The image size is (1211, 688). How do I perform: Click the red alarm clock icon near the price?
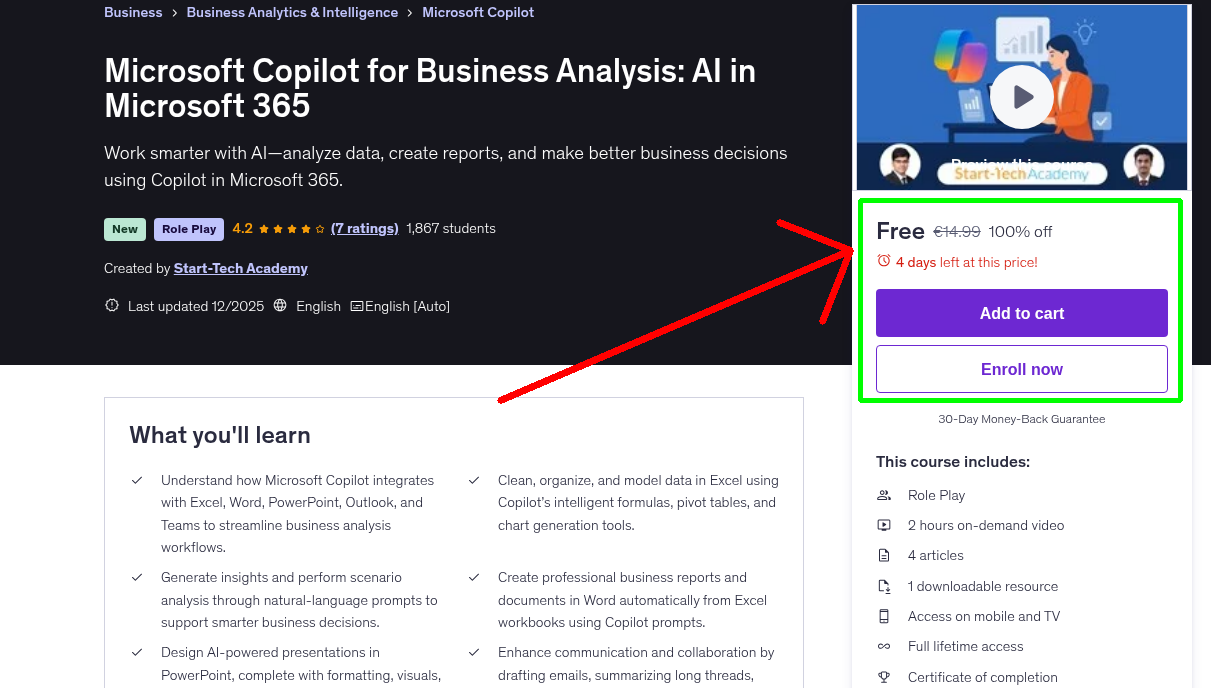coord(884,258)
